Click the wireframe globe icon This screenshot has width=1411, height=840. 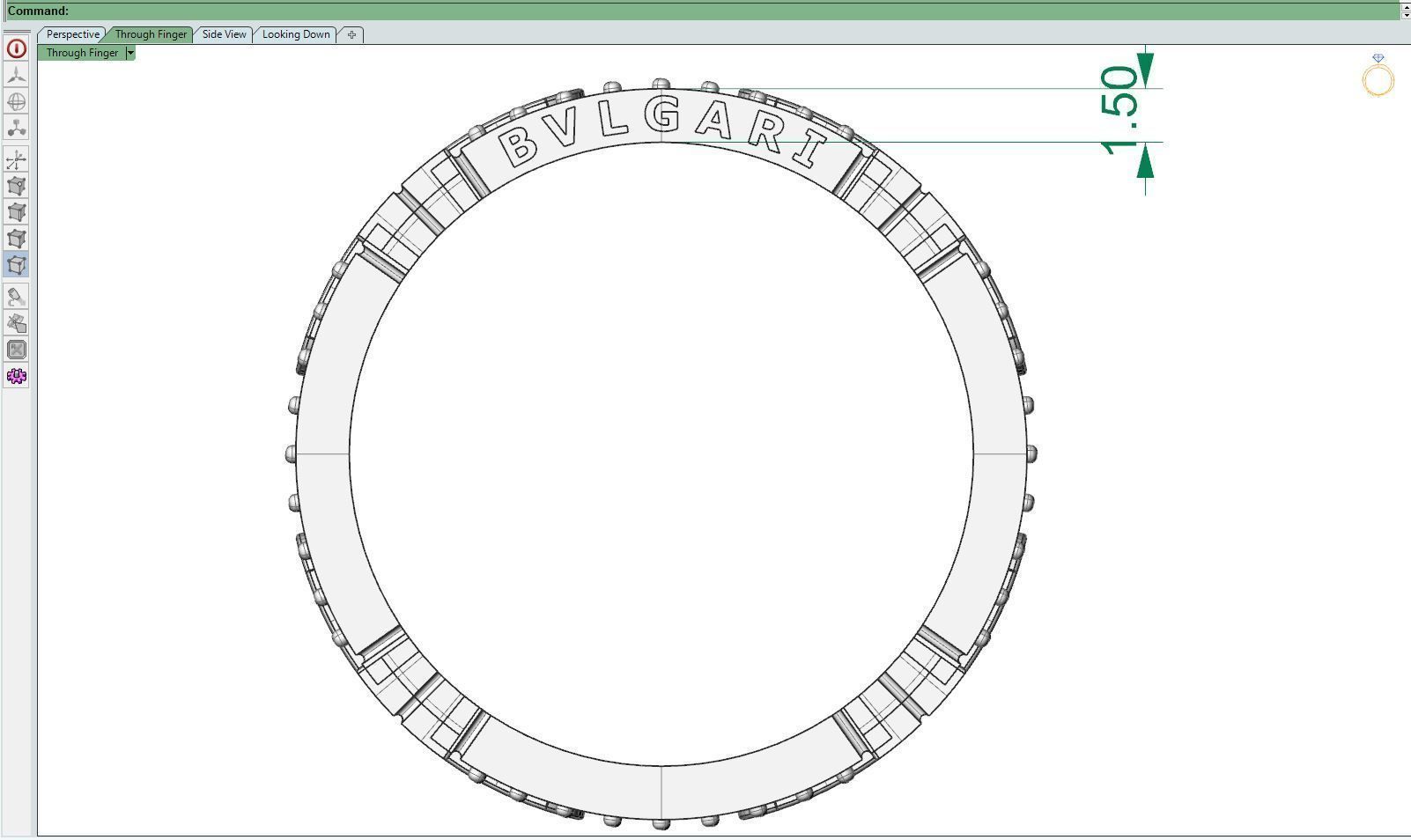coord(16,102)
